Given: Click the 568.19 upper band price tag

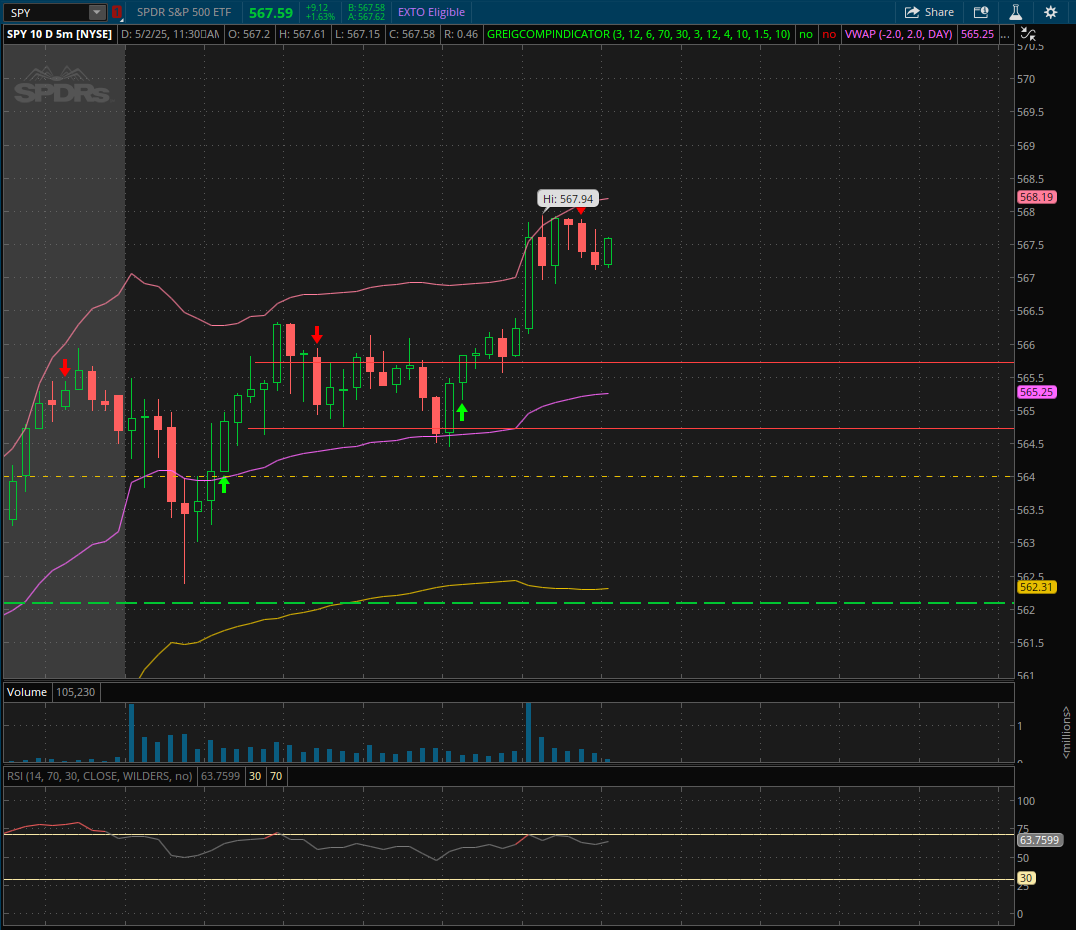Looking at the screenshot, I should (1036, 197).
